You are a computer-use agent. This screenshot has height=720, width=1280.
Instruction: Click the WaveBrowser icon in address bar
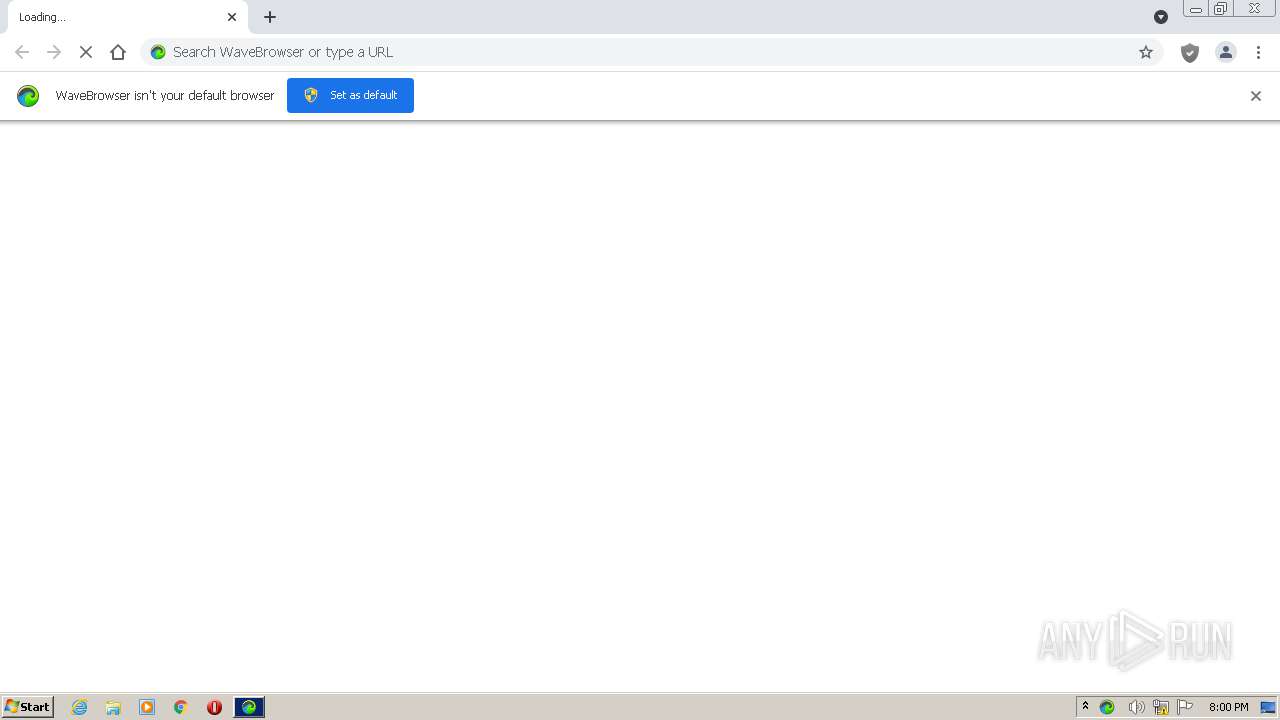click(x=158, y=52)
